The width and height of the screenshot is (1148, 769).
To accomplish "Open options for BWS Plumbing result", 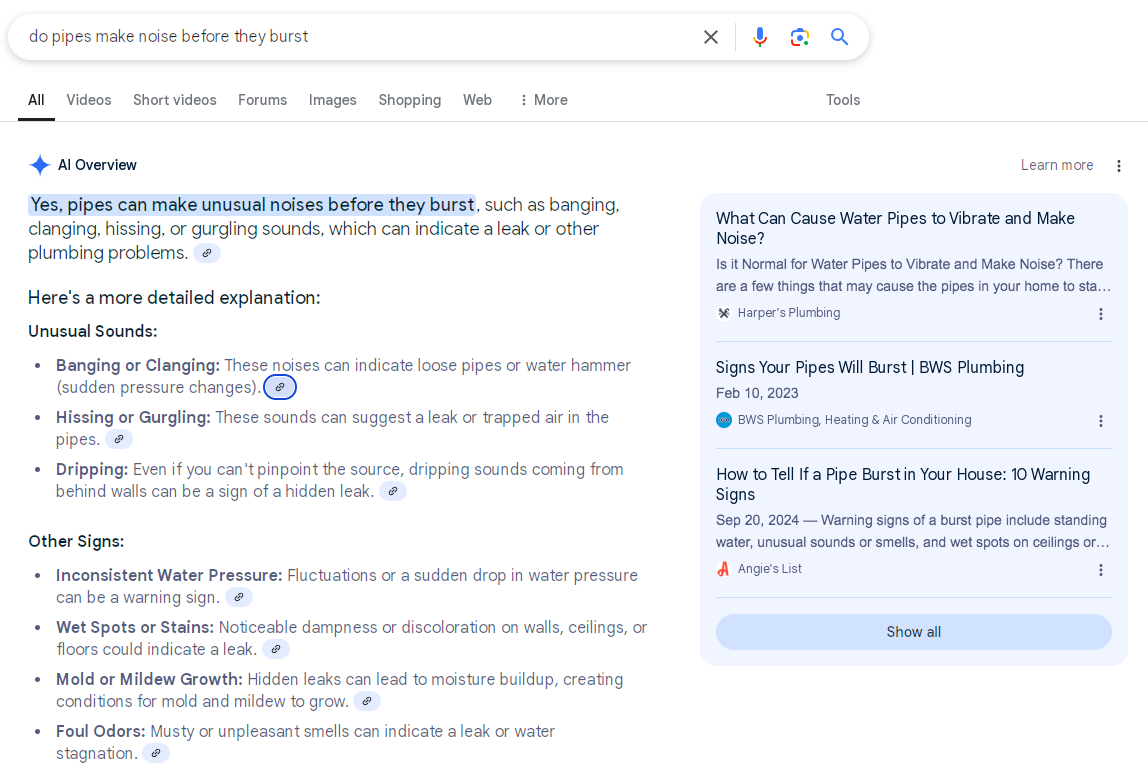I will click(1101, 421).
